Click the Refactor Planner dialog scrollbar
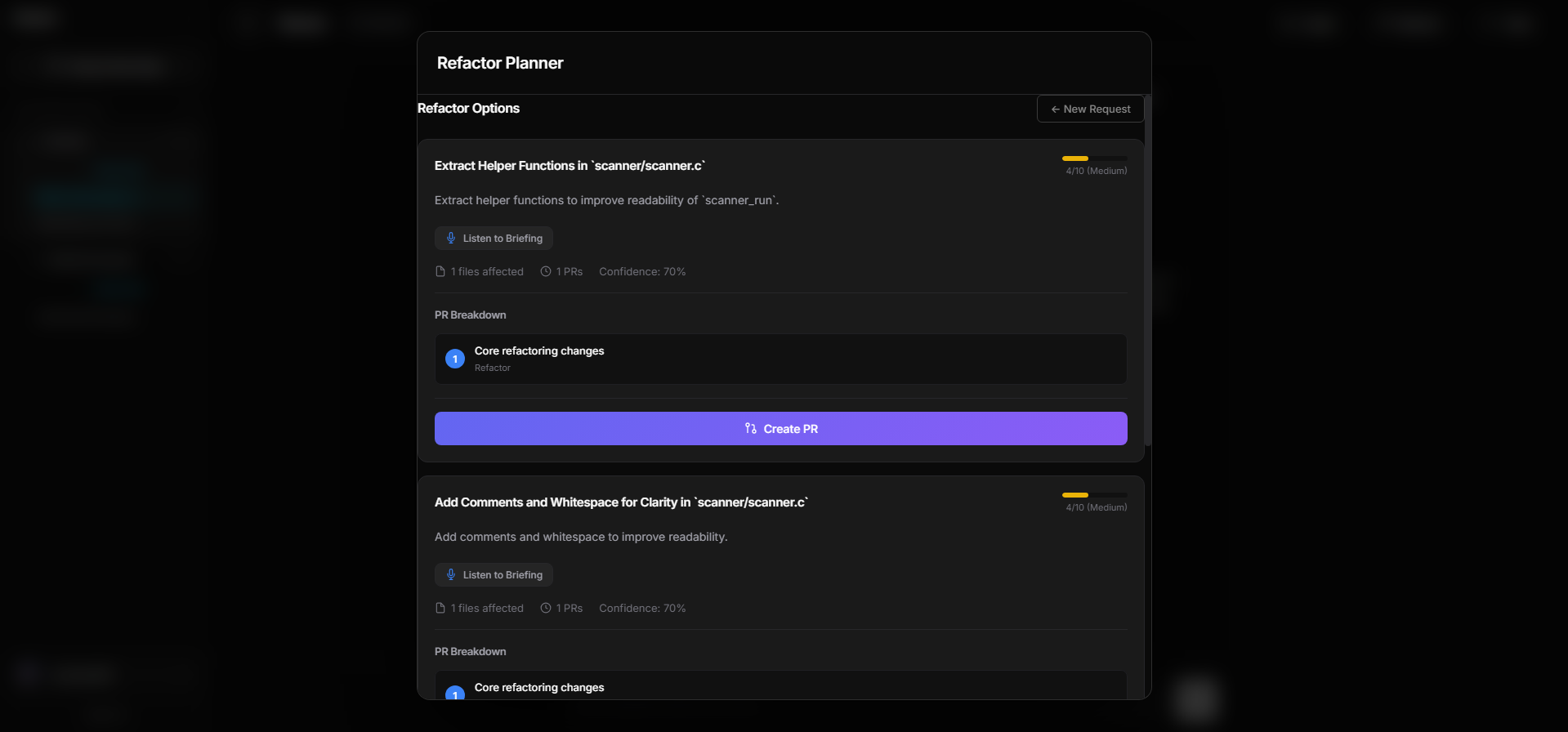Image resolution: width=1568 pixels, height=732 pixels. [x=1148, y=270]
